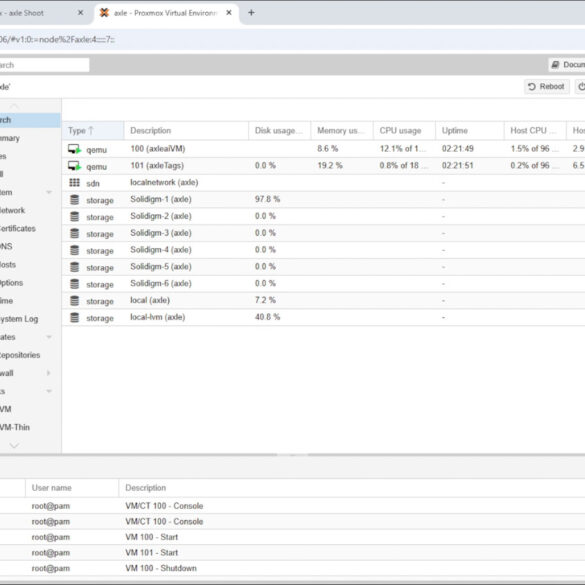The height and width of the screenshot is (585, 585).
Task: Open the Hosts side menu item
Action: 30,265
